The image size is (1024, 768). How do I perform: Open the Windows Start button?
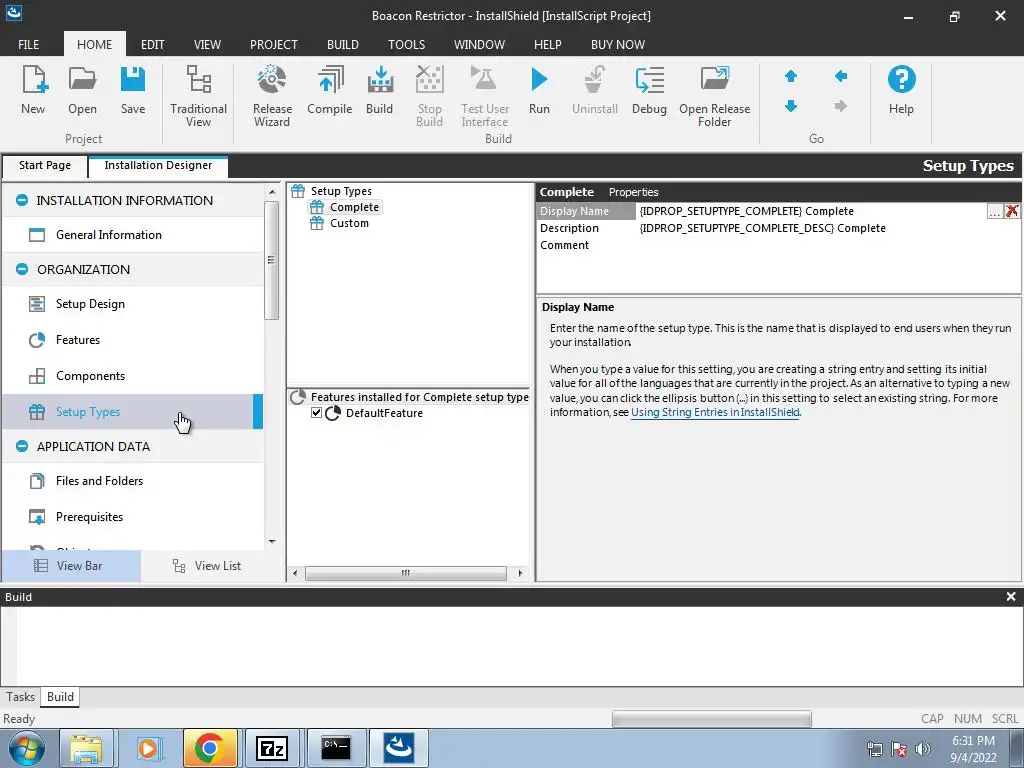pyautogui.click(x=26, y=748)
